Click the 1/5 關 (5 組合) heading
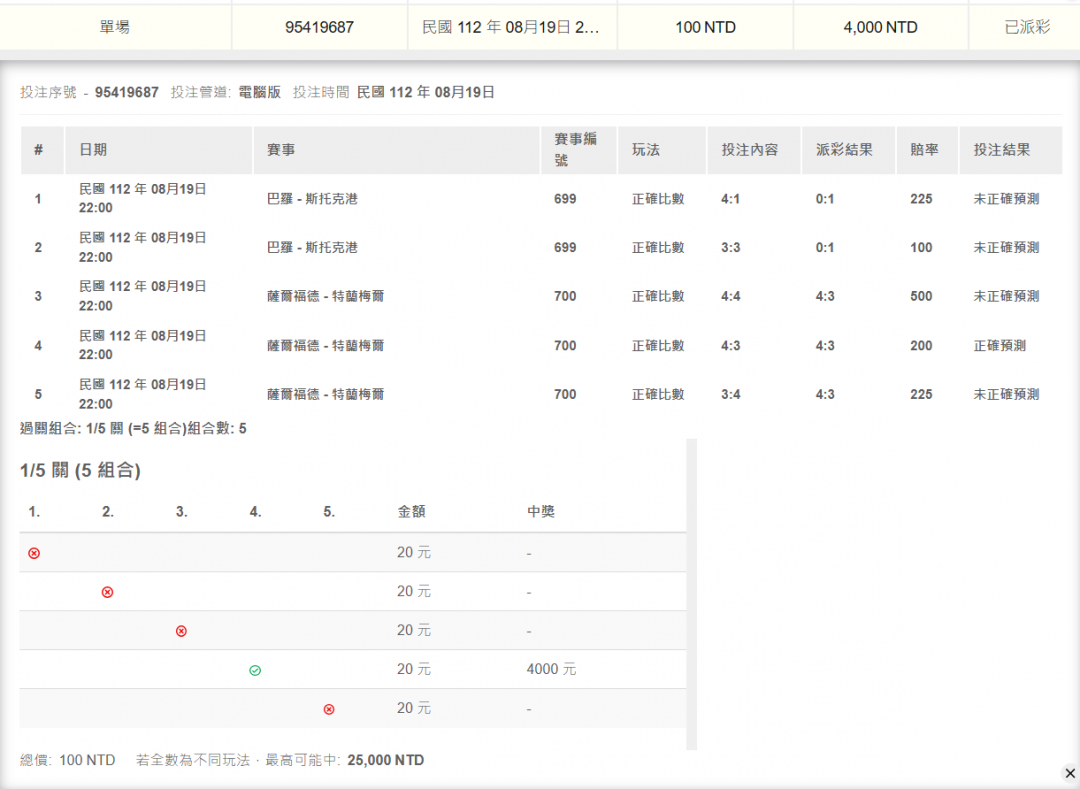This screenshot has width=1080, height=789. tap(80, 471)
